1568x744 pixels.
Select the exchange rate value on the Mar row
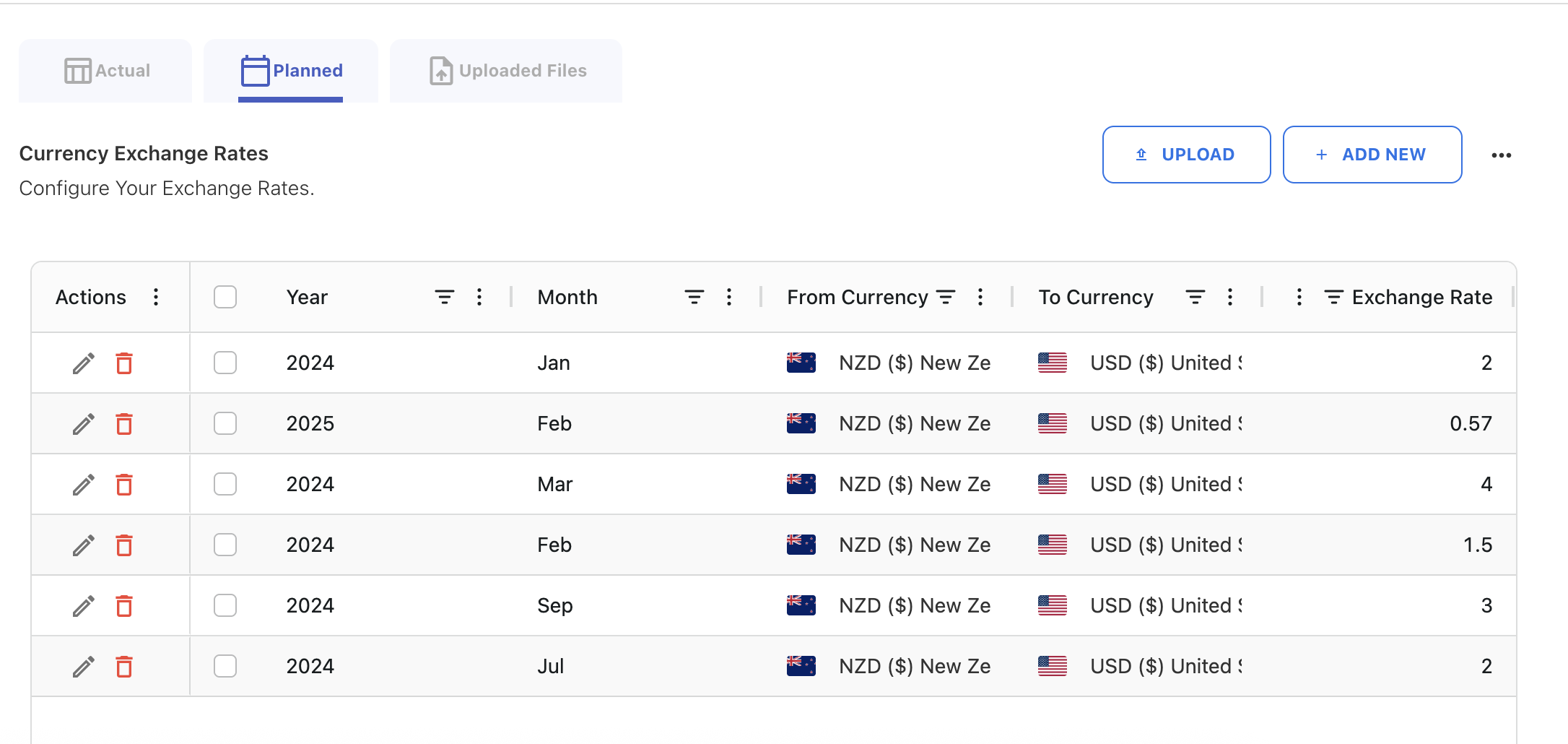point(1486,484)
